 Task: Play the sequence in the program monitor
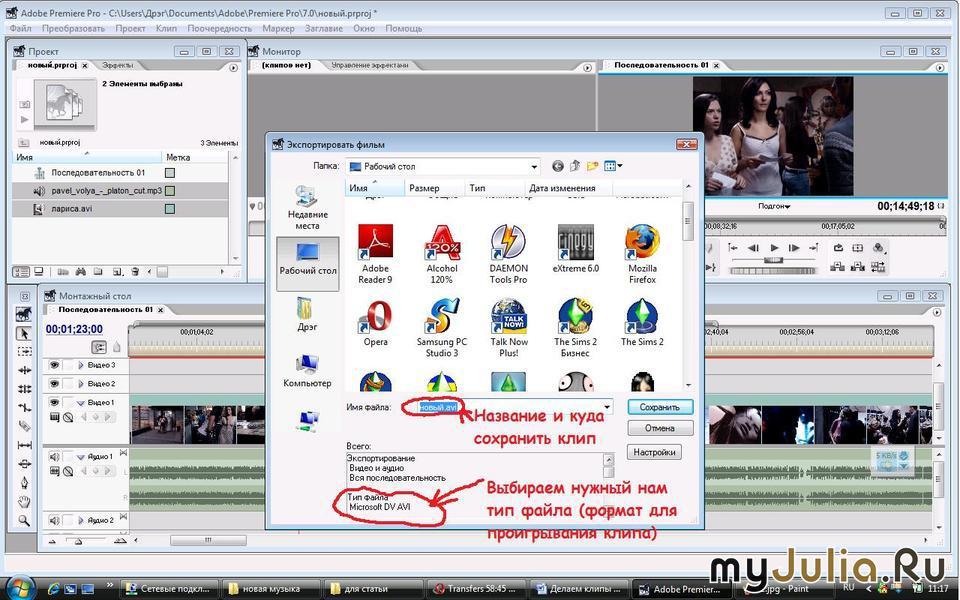point(774,248)
